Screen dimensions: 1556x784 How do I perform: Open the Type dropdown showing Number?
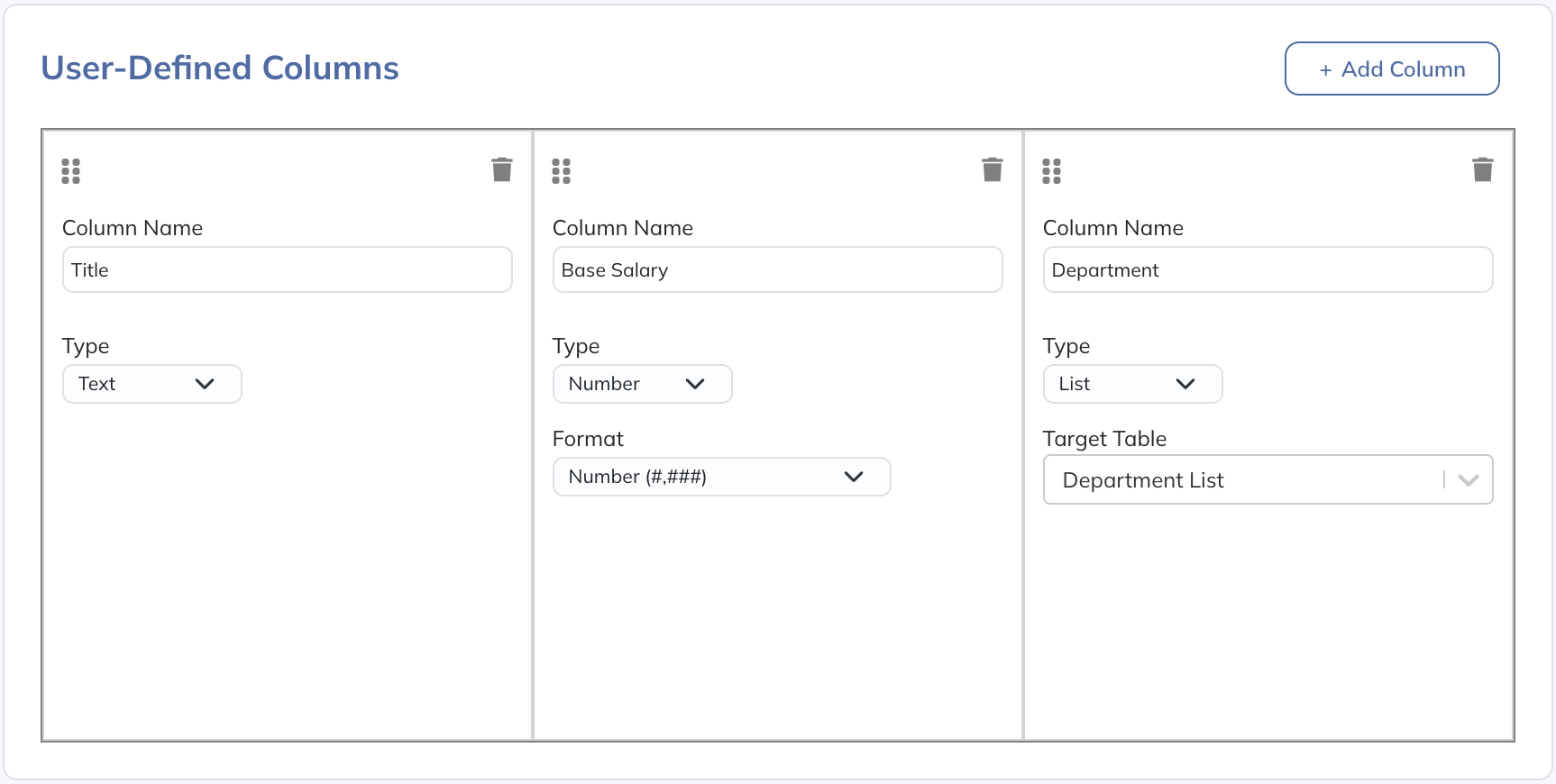(x=642, y=384)
